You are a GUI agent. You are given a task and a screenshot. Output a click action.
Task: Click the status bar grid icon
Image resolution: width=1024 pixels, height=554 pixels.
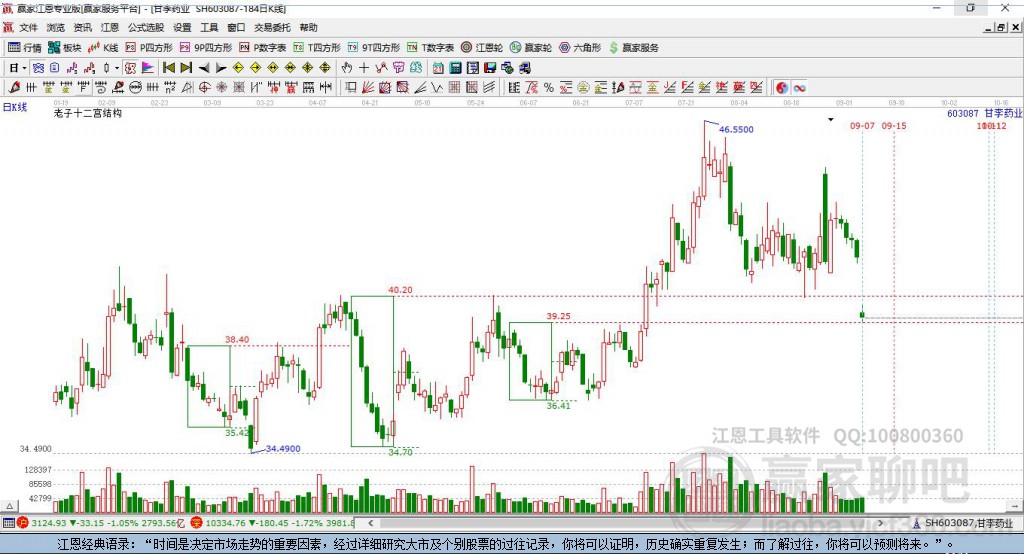click(8, 523)
